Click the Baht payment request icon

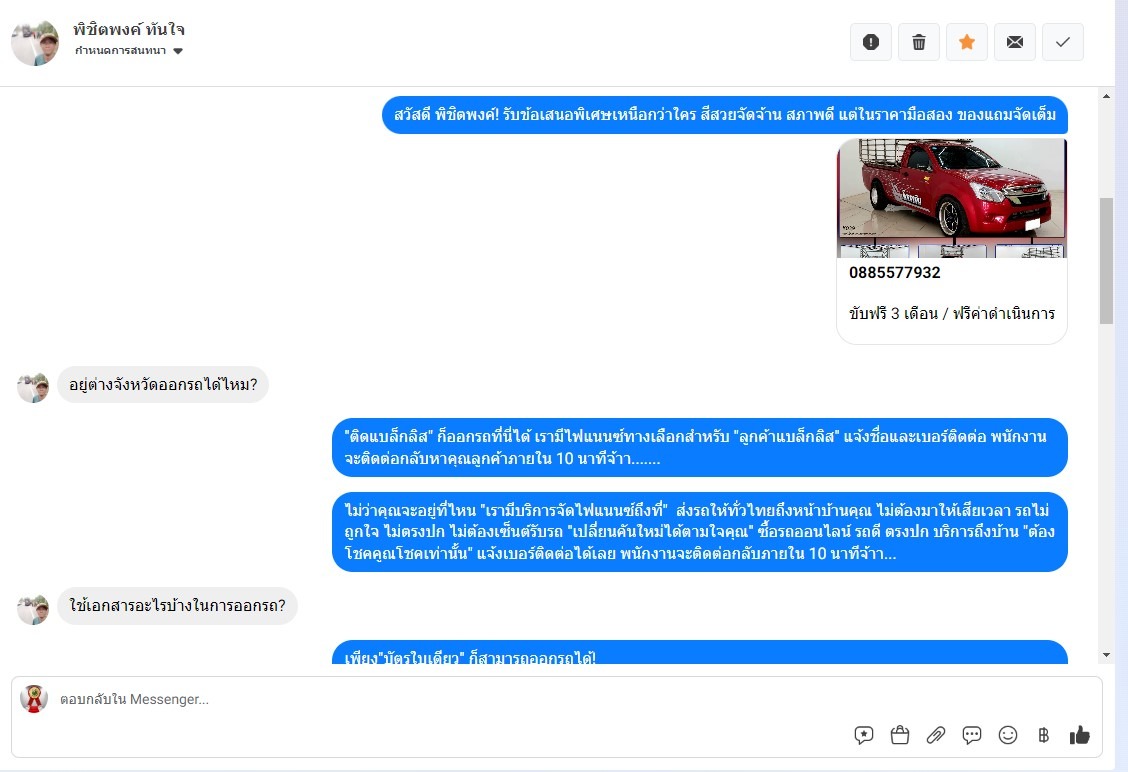pos(1044,735)
